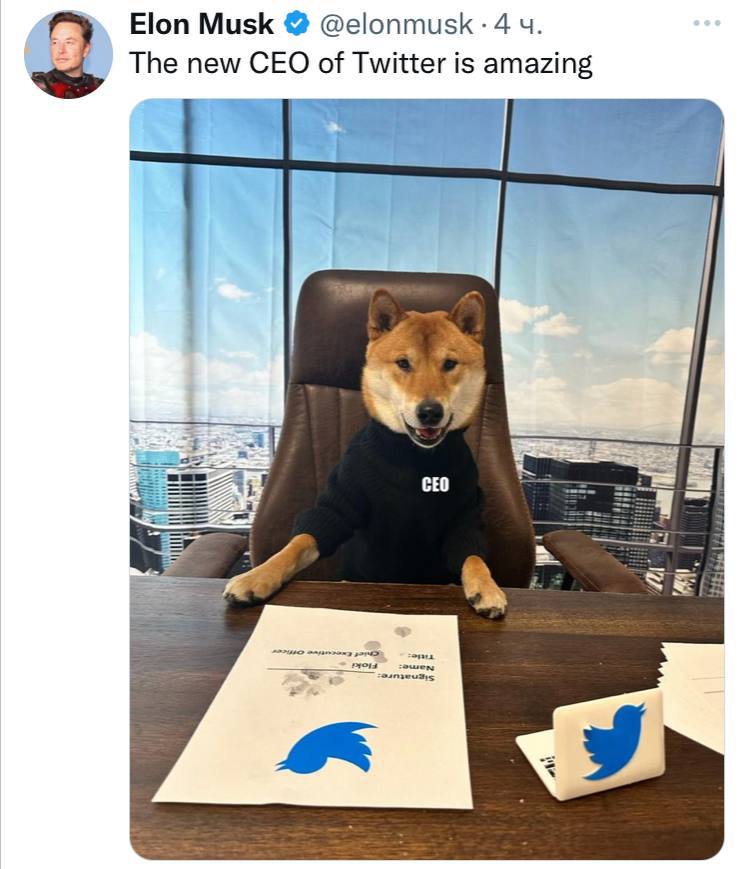Open Elon Musk's profile avatar
Viewport: 739px width, 869px height.
tap(68, 54)
